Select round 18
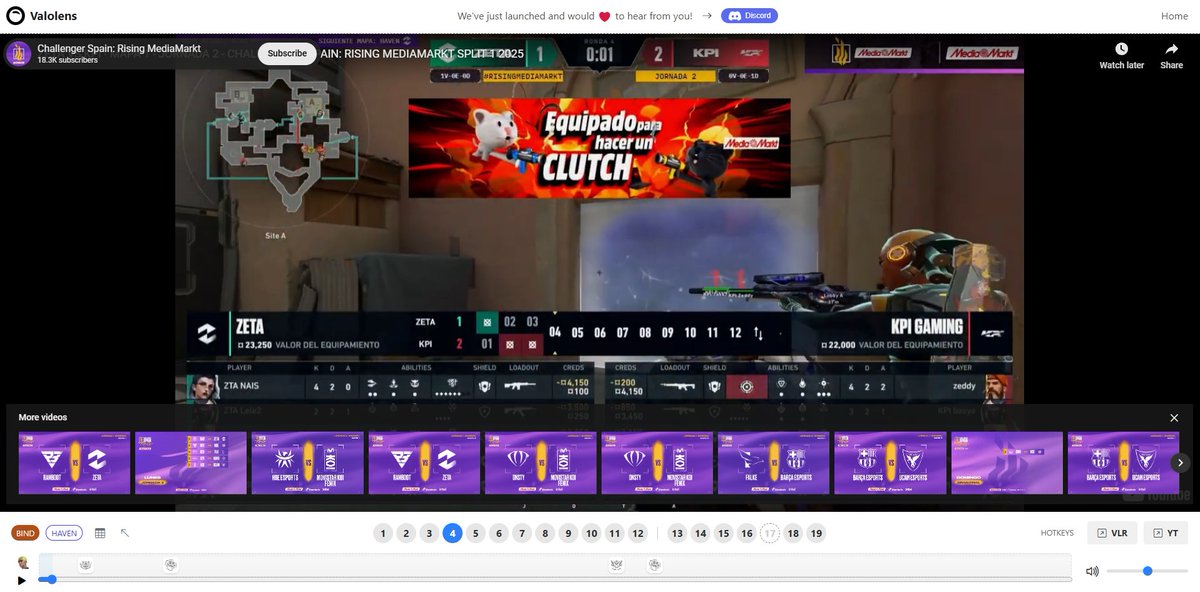1200x592 pixels. click(x=793, y=533)
